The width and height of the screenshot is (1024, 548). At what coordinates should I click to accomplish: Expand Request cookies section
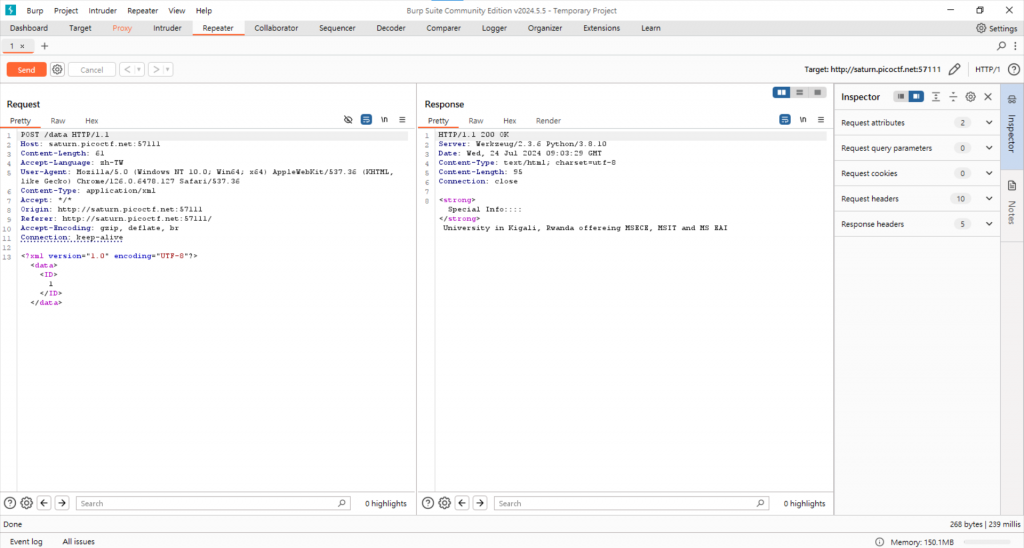point(917,174)
